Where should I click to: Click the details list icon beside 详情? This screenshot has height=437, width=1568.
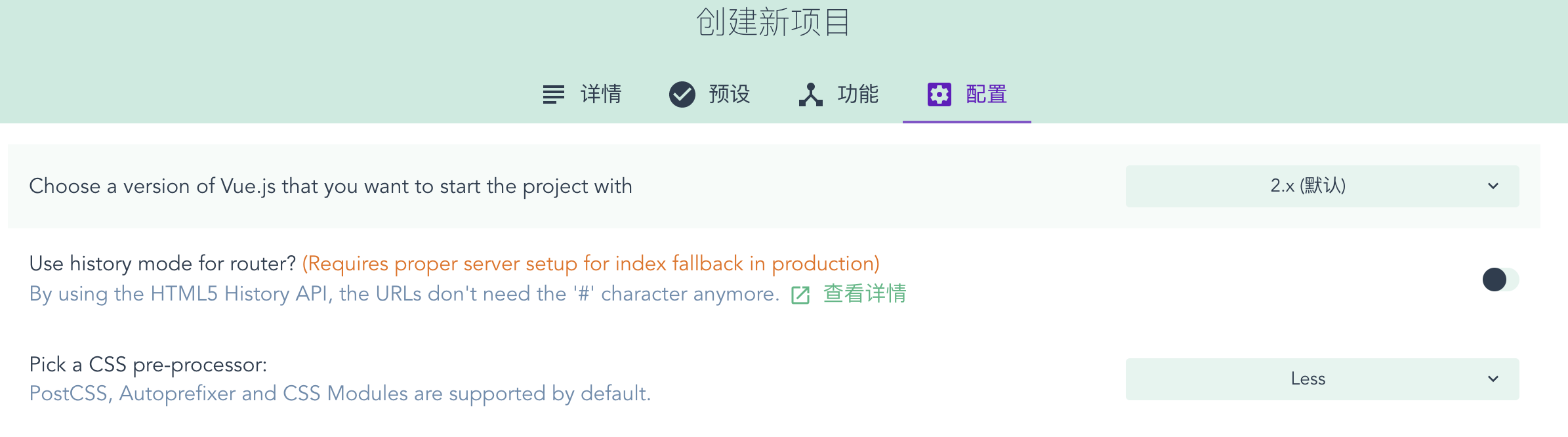pyautogui.click(x=553, y=94)
